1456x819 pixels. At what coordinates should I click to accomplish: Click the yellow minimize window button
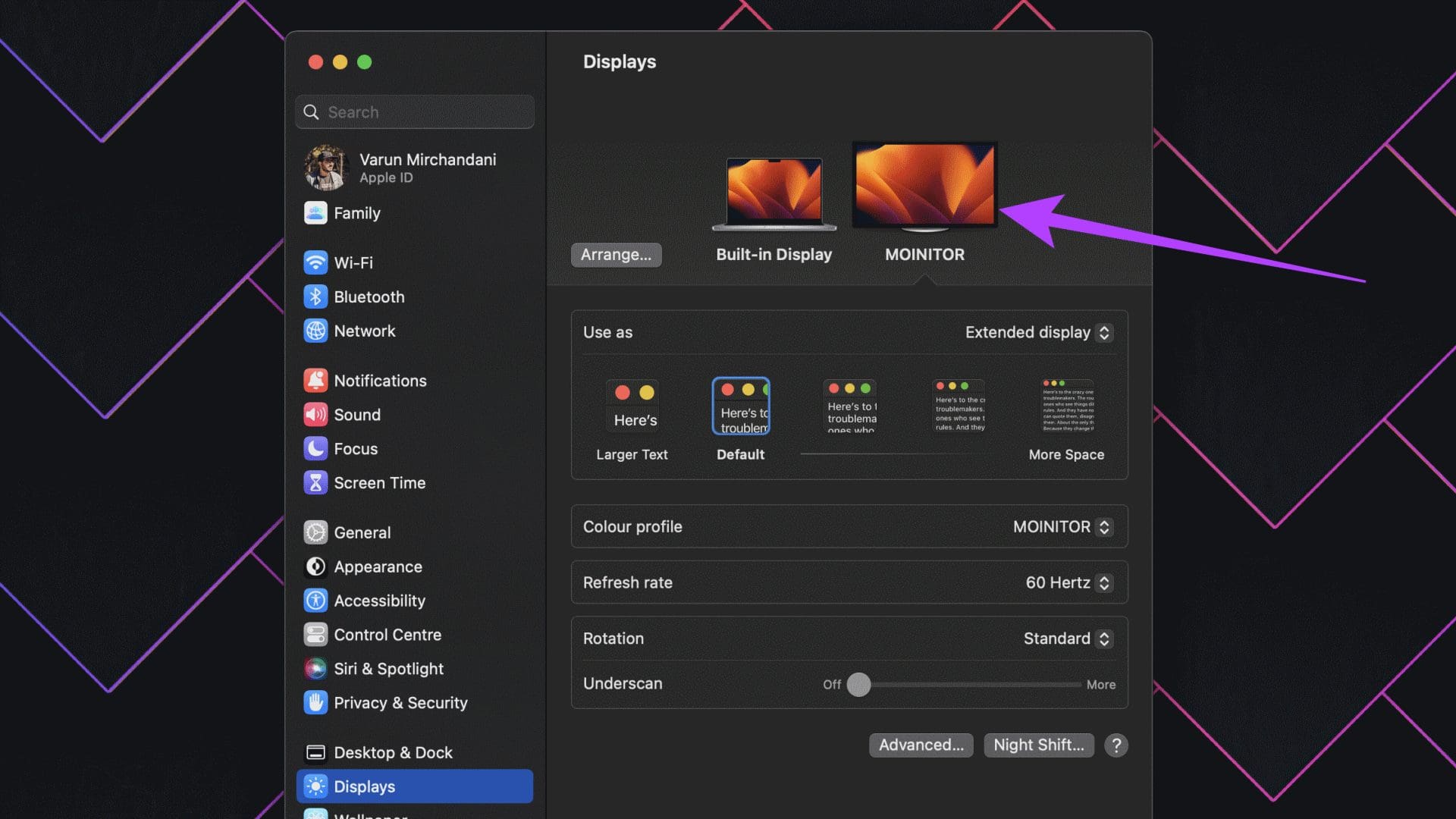point(340,62)
